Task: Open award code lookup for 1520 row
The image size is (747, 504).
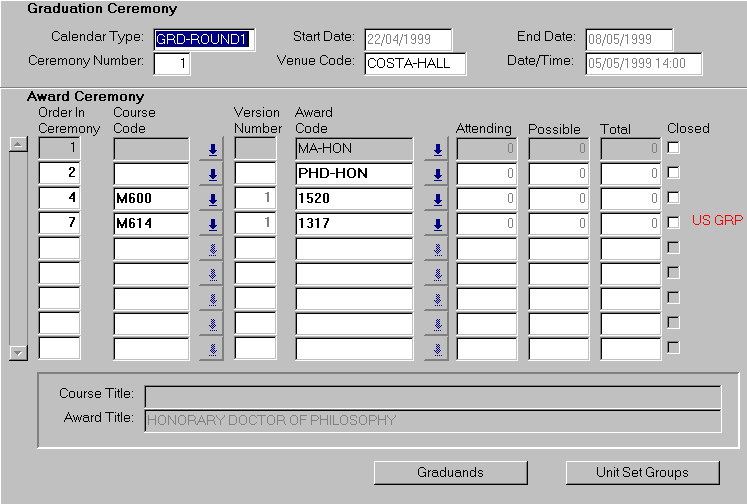Action: pos(436,199)
